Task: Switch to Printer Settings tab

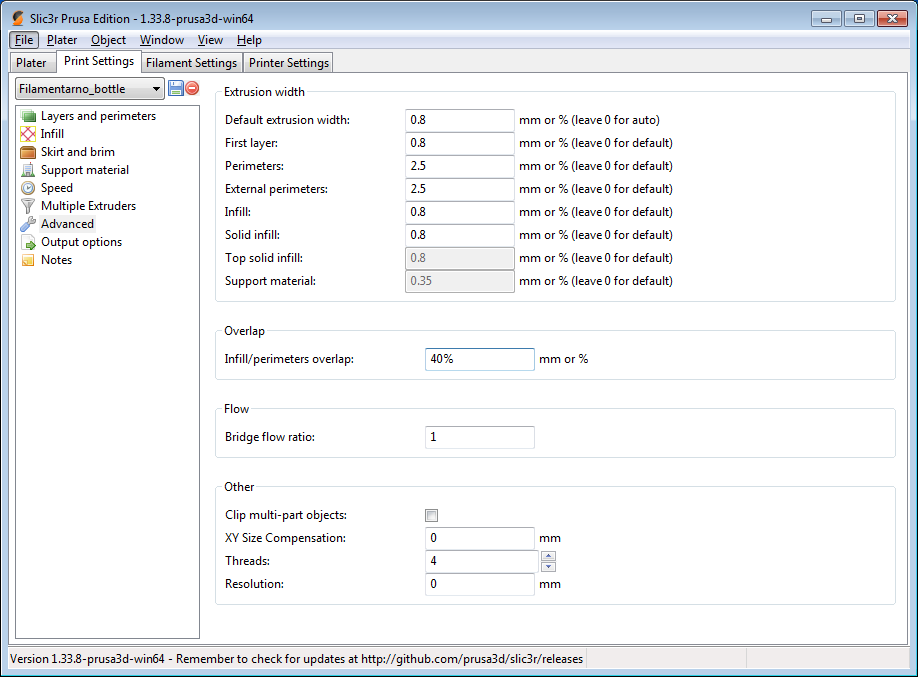Action: [289, 63]
